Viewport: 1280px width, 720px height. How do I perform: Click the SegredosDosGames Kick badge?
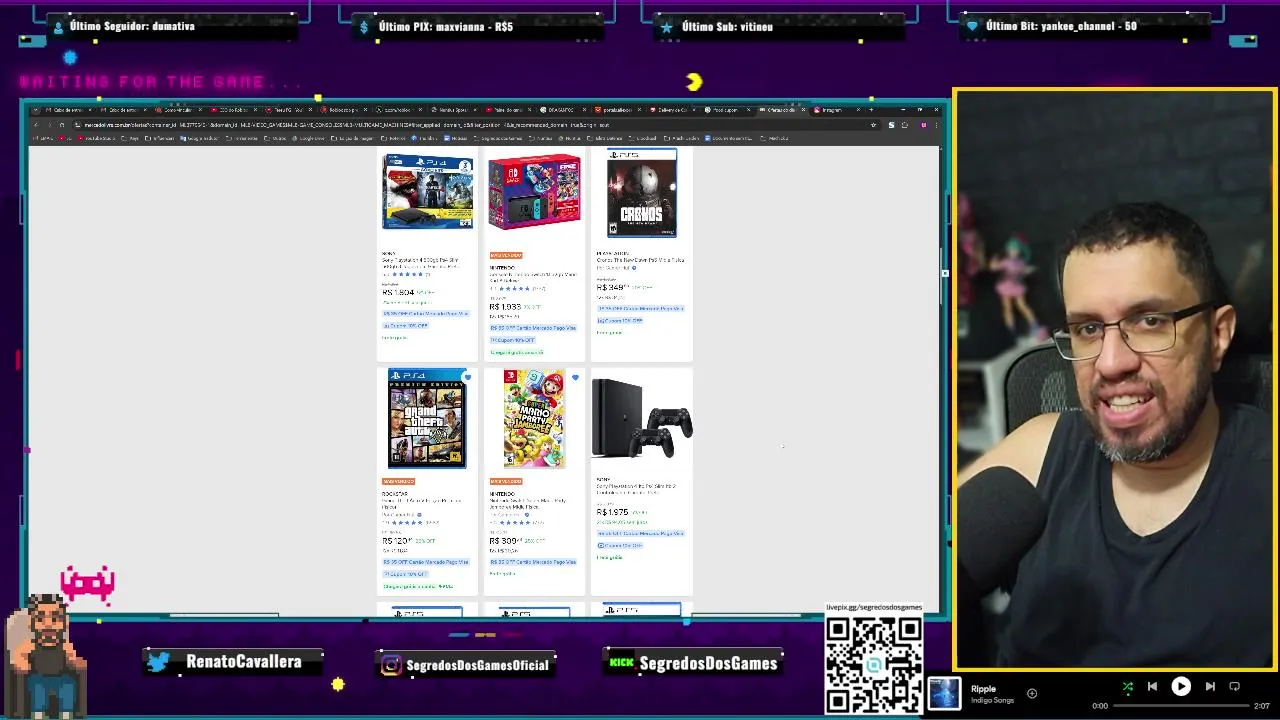(x=694, y=663)
